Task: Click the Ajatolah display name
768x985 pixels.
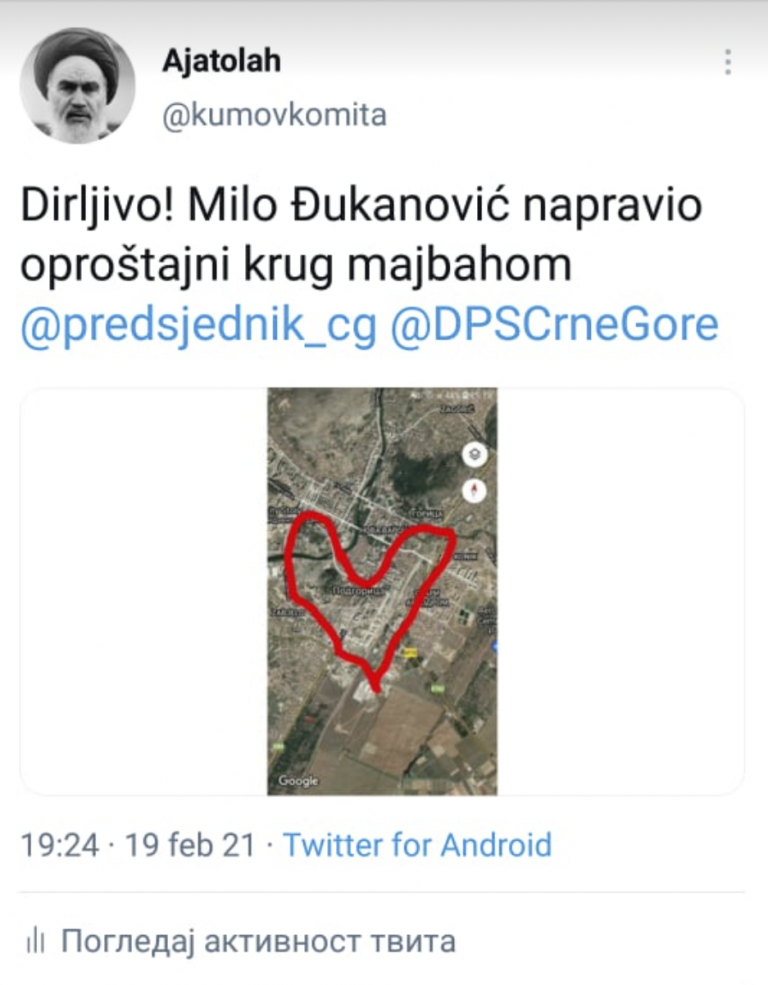Action: point(221,61)
